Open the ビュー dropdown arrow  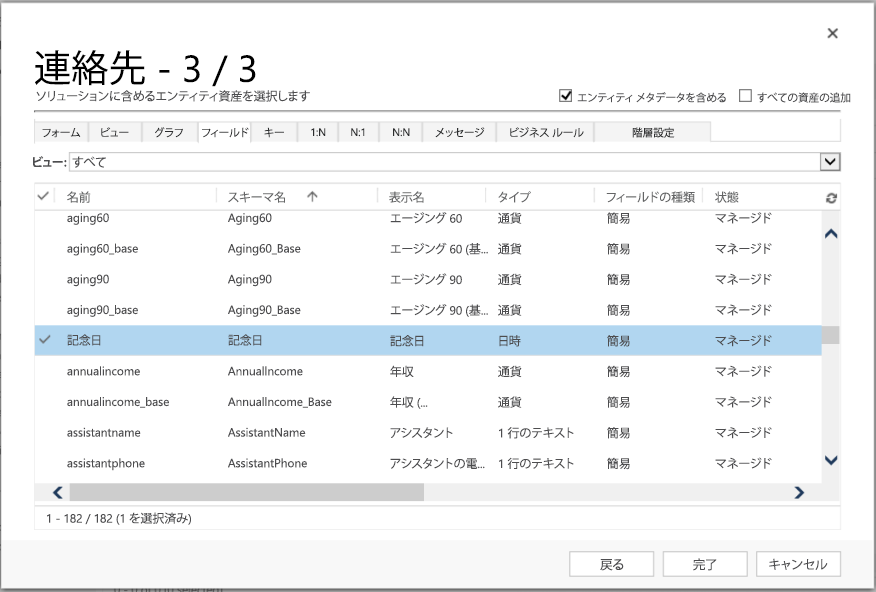830,162
